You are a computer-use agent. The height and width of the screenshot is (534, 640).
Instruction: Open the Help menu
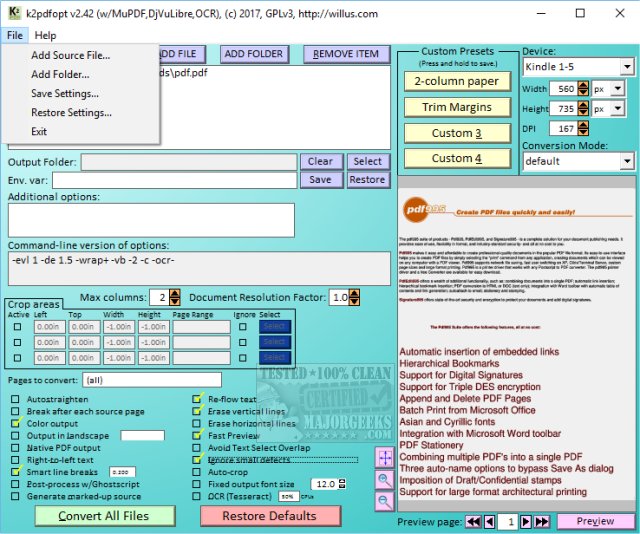coord(45,36)
